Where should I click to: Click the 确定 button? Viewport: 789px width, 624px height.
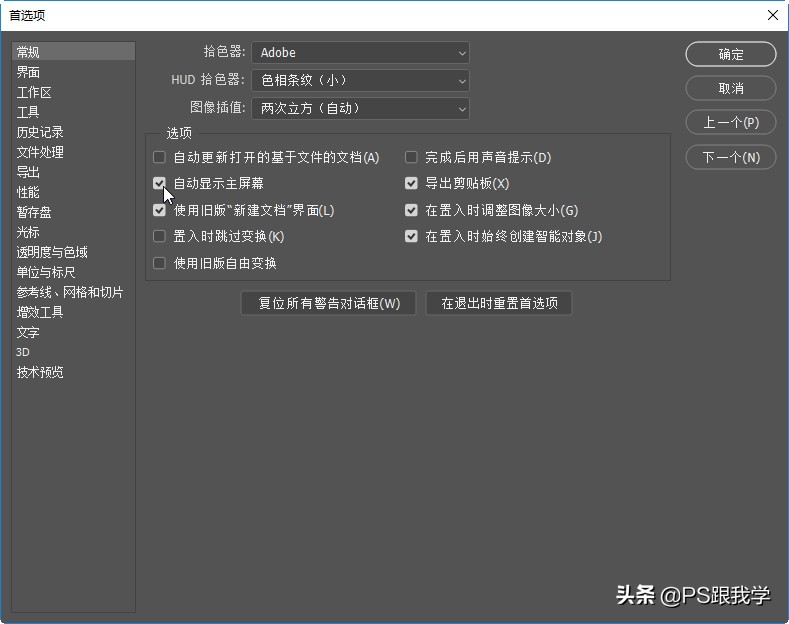click(x=731, y=54)
